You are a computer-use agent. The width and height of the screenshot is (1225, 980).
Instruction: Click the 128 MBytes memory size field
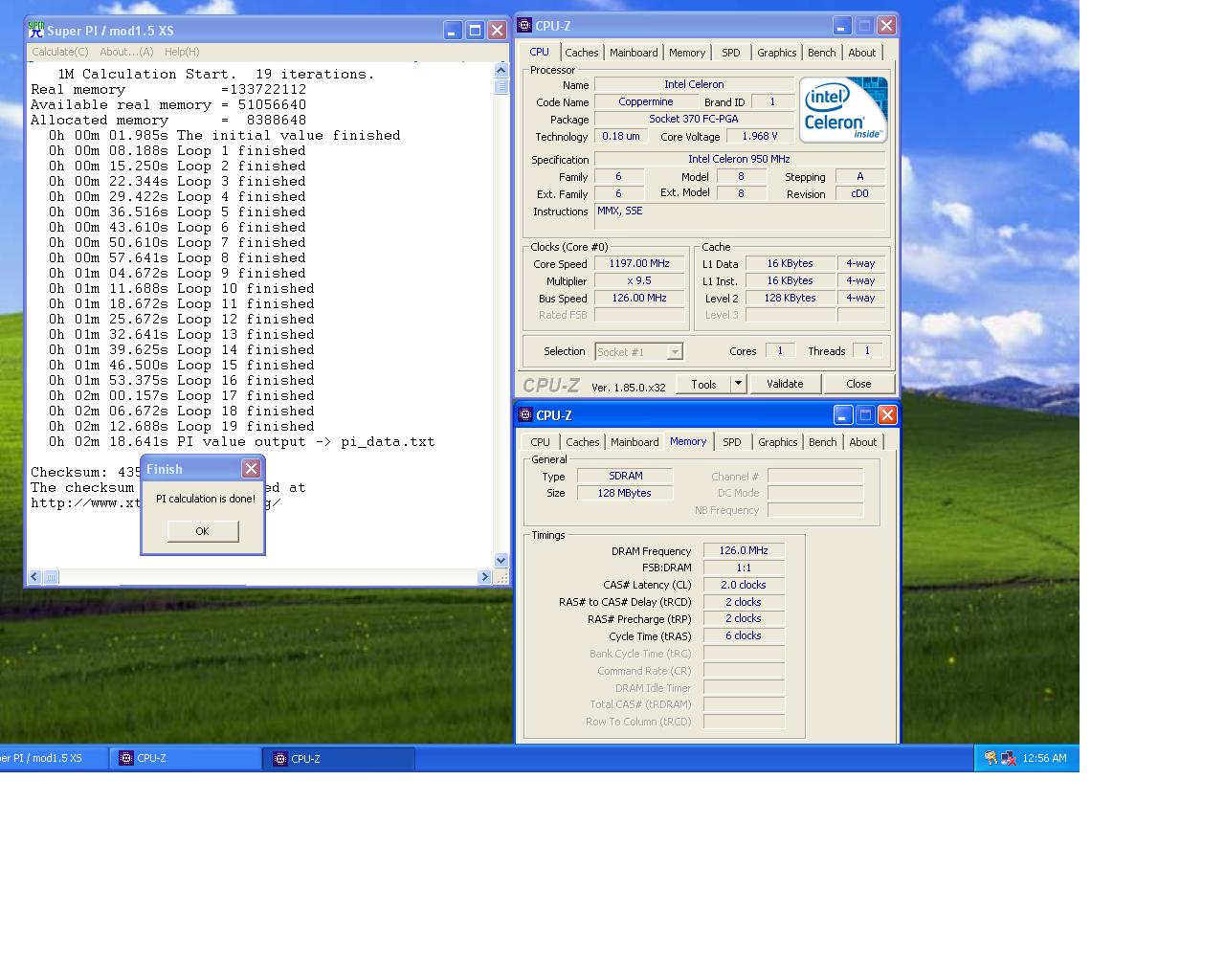[x=625, y=493]
